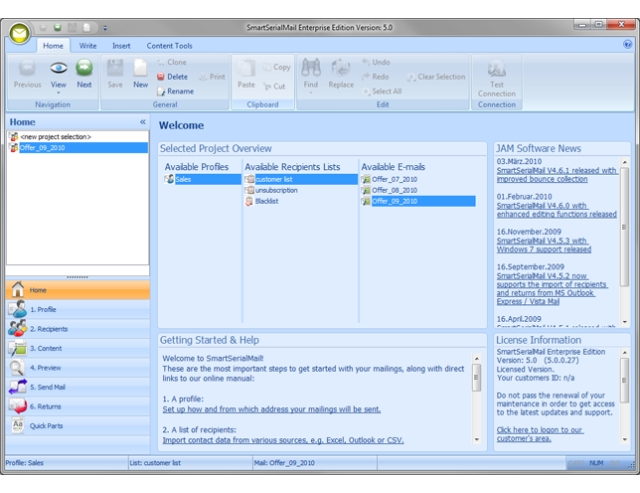This screenshot has width=640, height=493.
Task: Collapse the Home side panel chevron
Action: 142,122
